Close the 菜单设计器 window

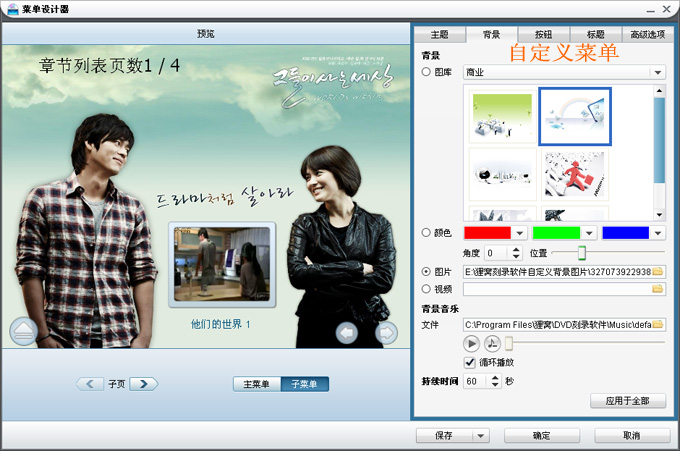667,9
